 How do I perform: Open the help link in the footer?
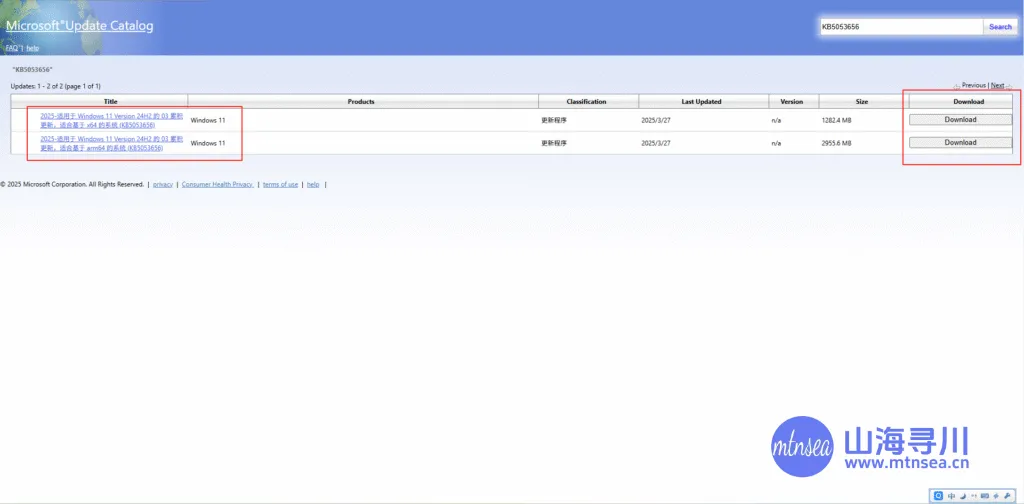tap(313, 185)
